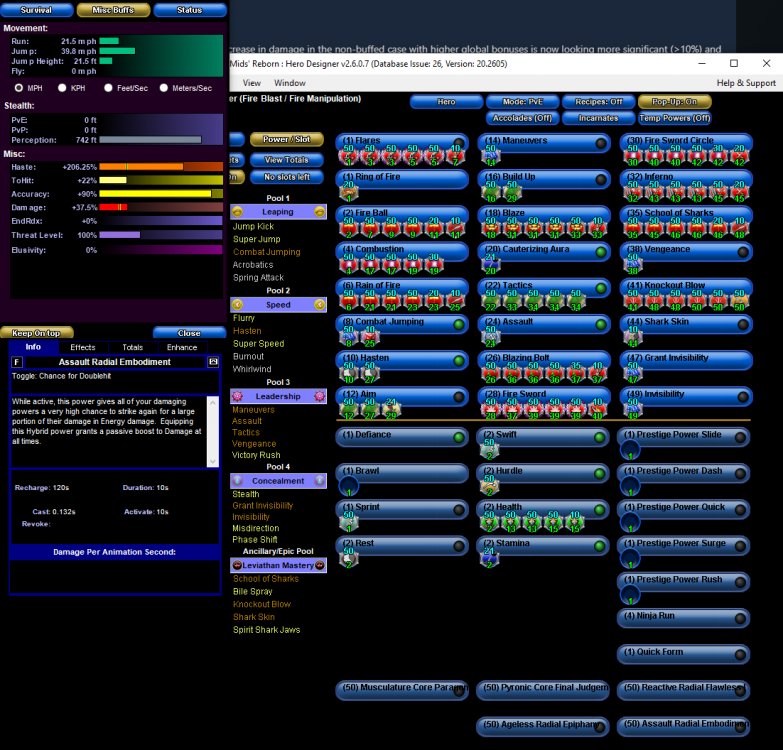Image resolution: width=783 pixels, height=750 pixels.
Task: Switch to the Status totals tab
Action: (190, 10)
